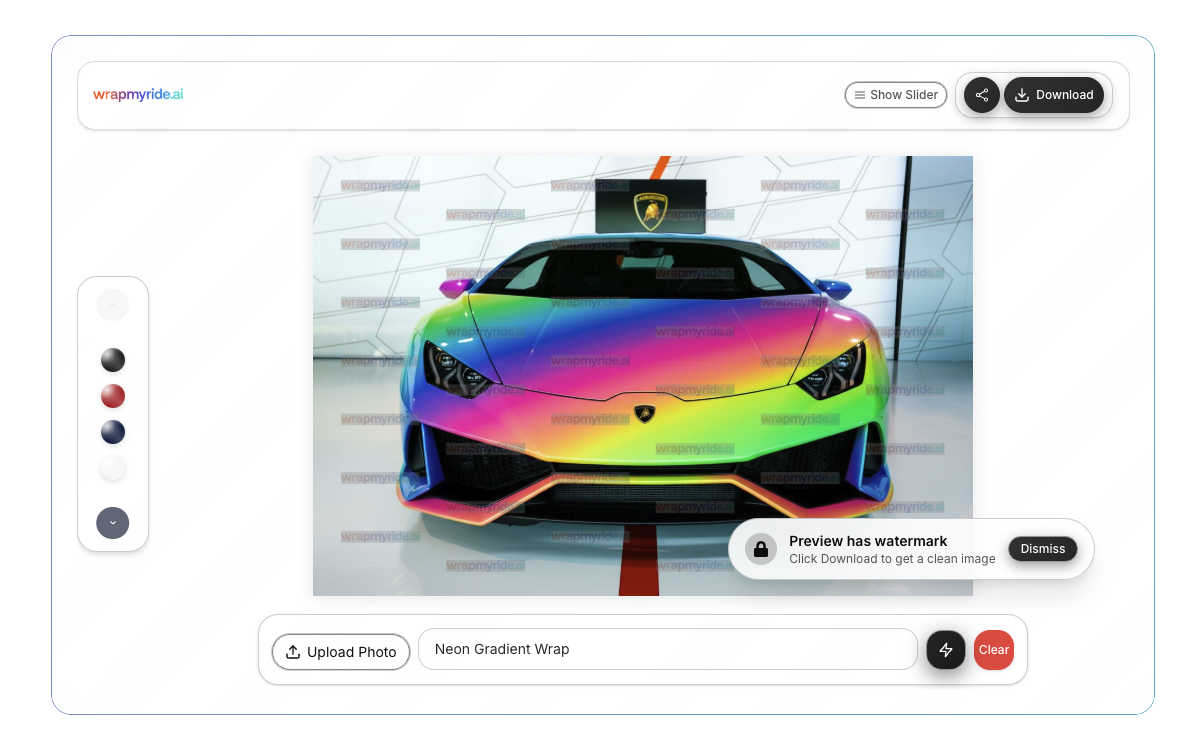Screen dimensions: 1187x742
Task: Click the wrapmyride.ai logo
Action: point(138,95)
